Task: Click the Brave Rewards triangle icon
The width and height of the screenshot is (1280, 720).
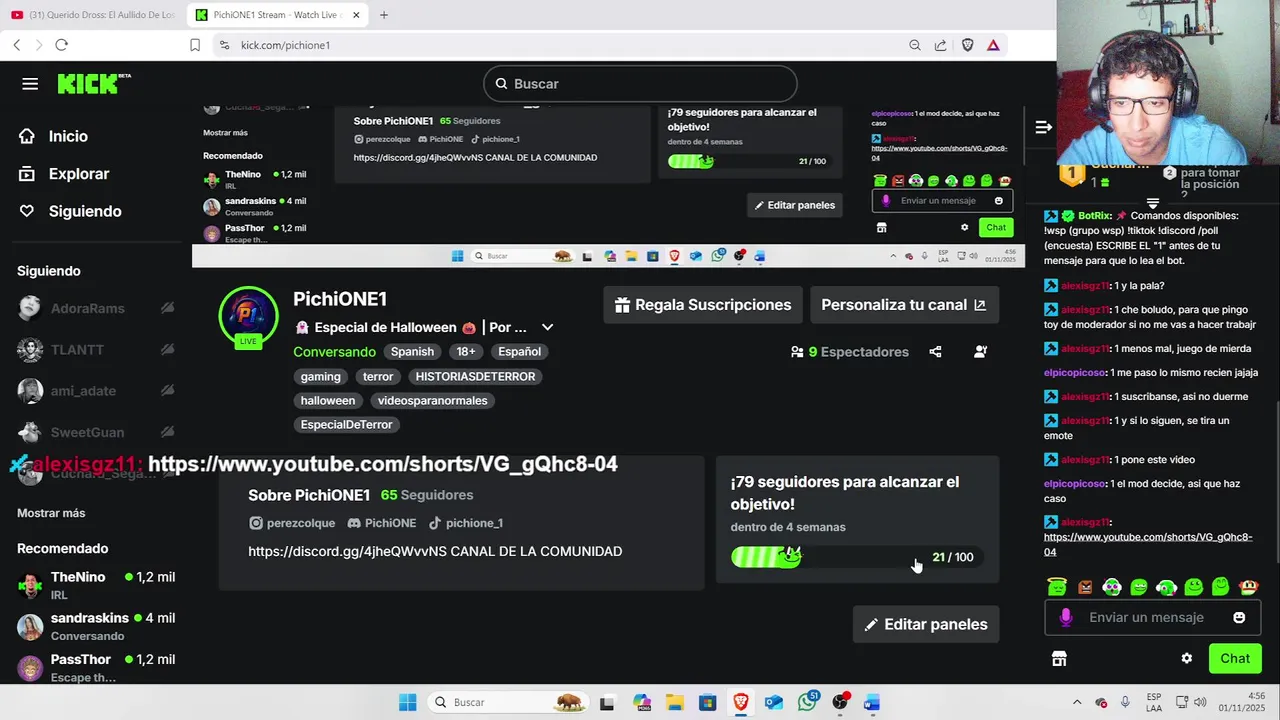Action: 993,45
